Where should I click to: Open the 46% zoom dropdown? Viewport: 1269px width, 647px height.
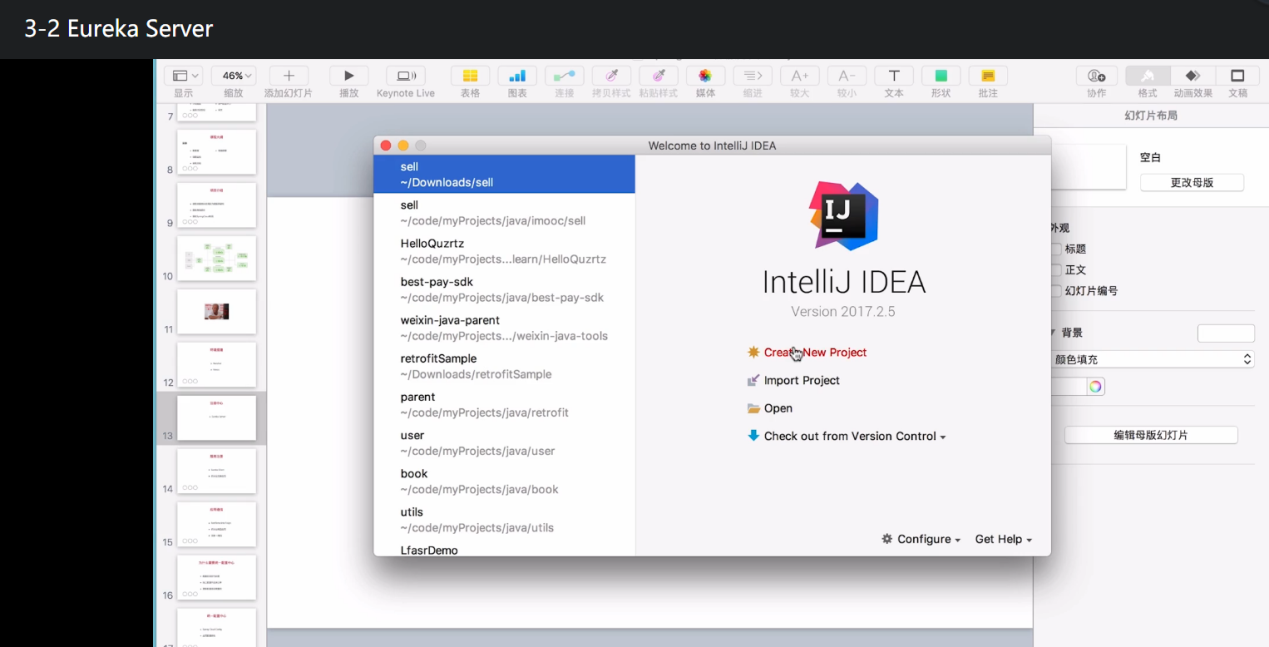(x=233, y=76)
